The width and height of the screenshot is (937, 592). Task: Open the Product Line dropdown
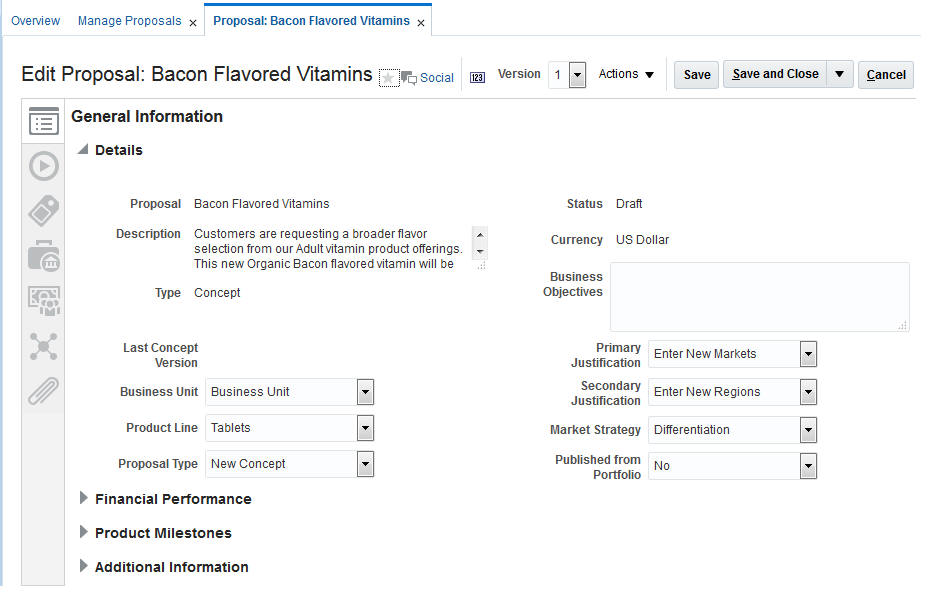365,428
